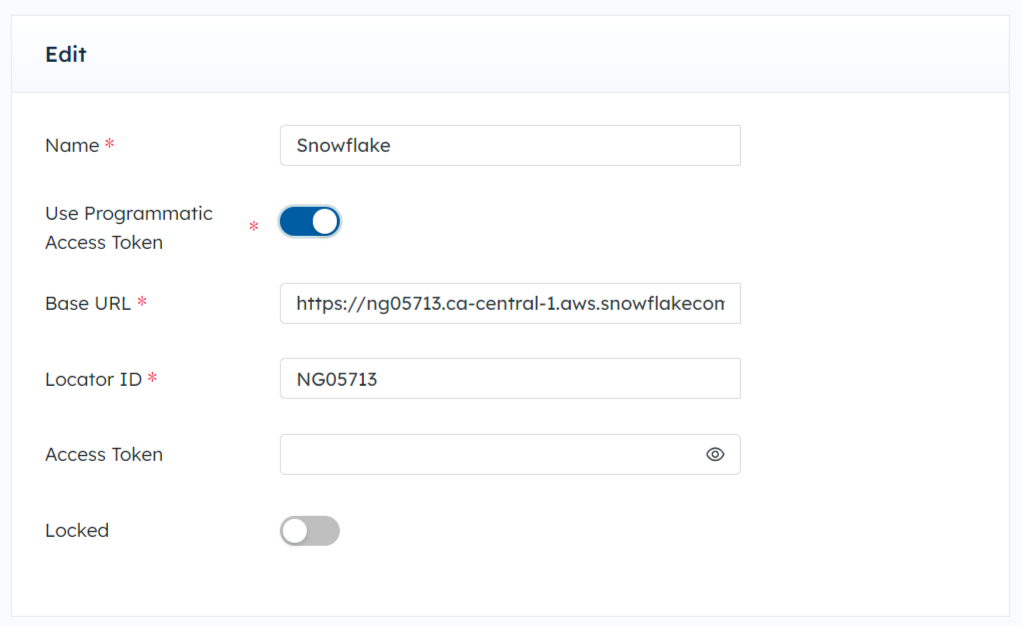Click the white knob of the Locked switch
Image resolution: width=1022 pixels, height=627 pixels.
(x=295, y=531)
